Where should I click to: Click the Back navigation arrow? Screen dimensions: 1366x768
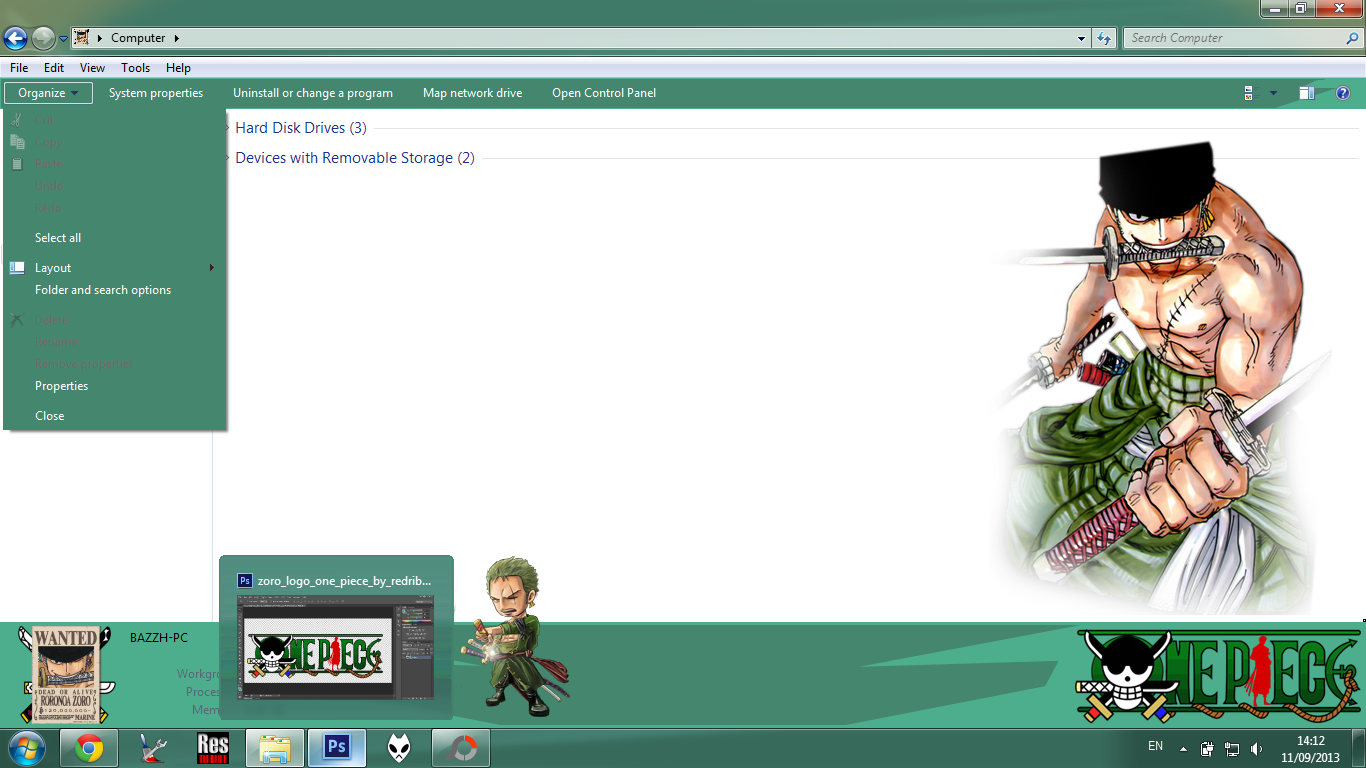(x=15, y=38)
